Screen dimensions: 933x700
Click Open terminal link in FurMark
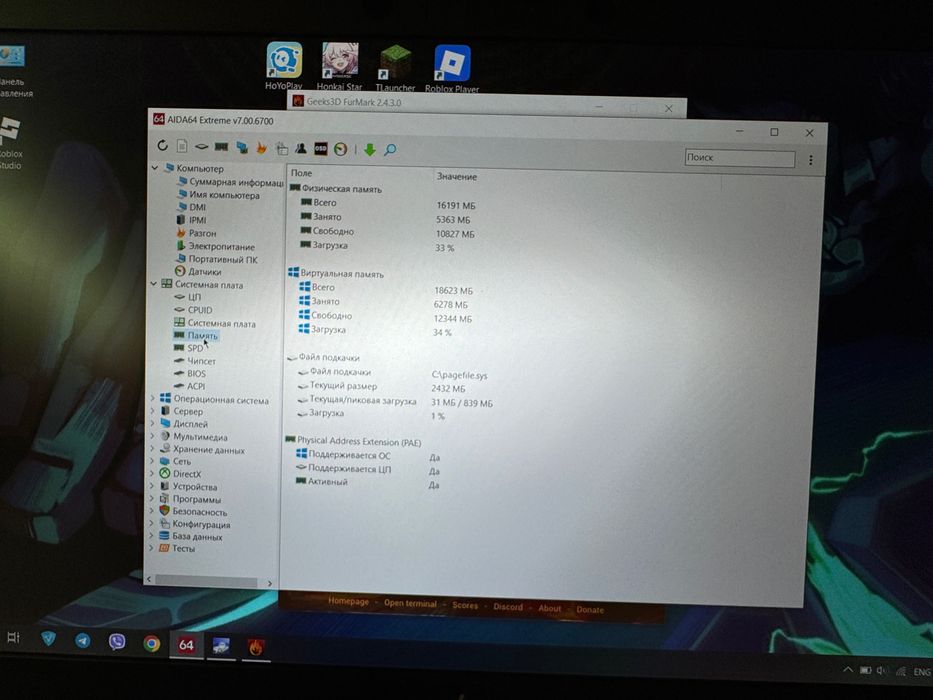click(x=410, y=604)
